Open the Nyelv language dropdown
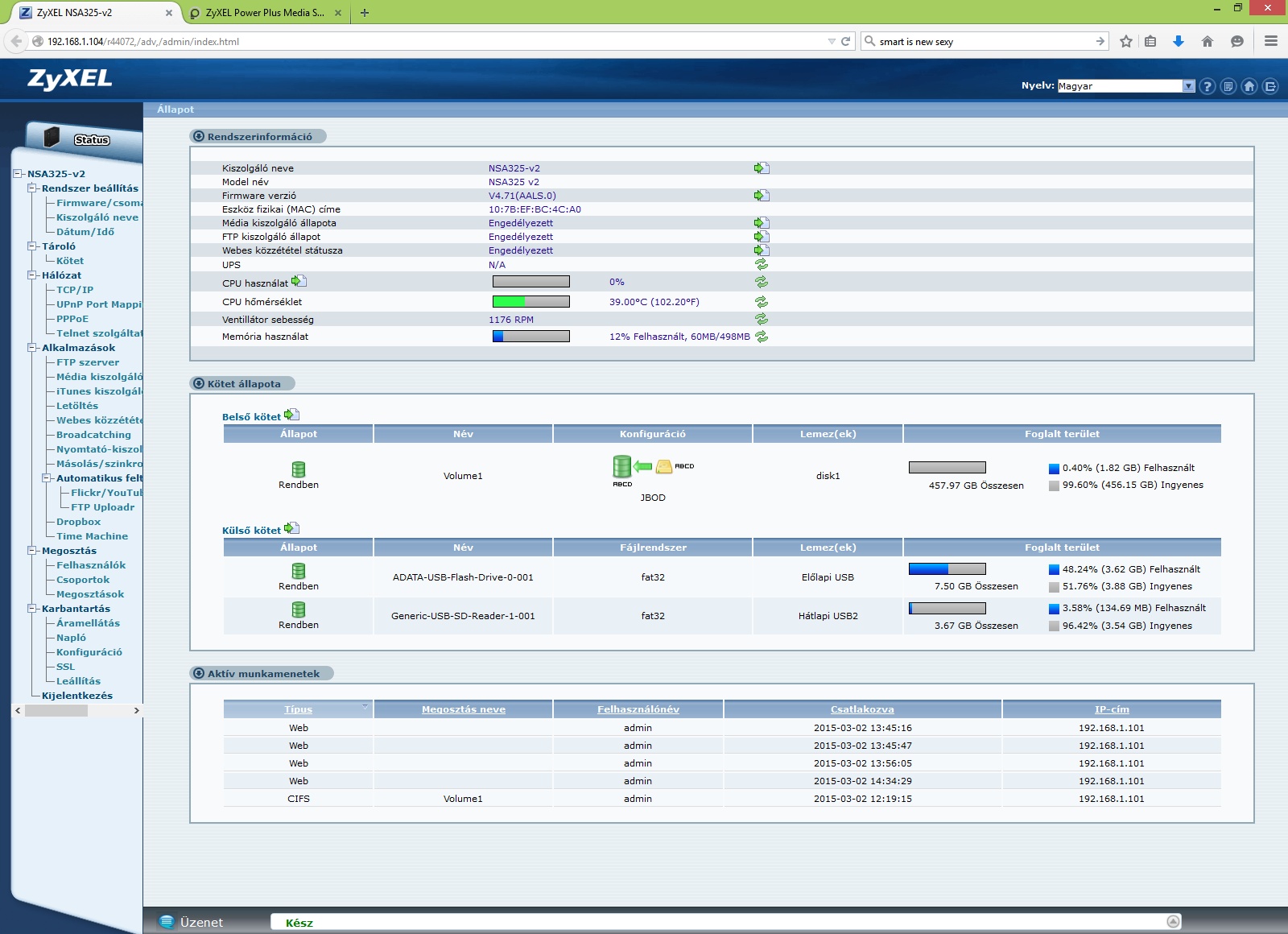The image size is (1288, 934). (1126, 86)
